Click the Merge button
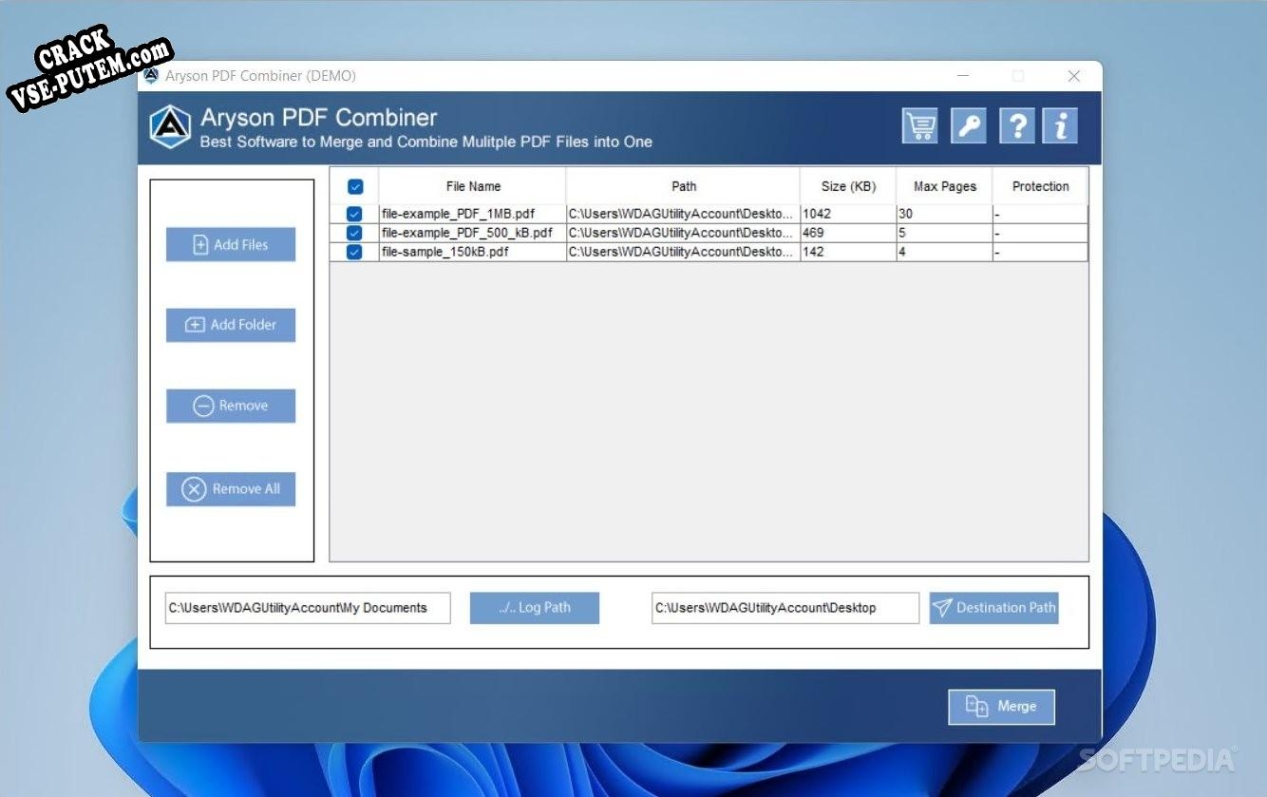Image resolution: width=1267 pixels, height=797 pixels. point(1002,707)
